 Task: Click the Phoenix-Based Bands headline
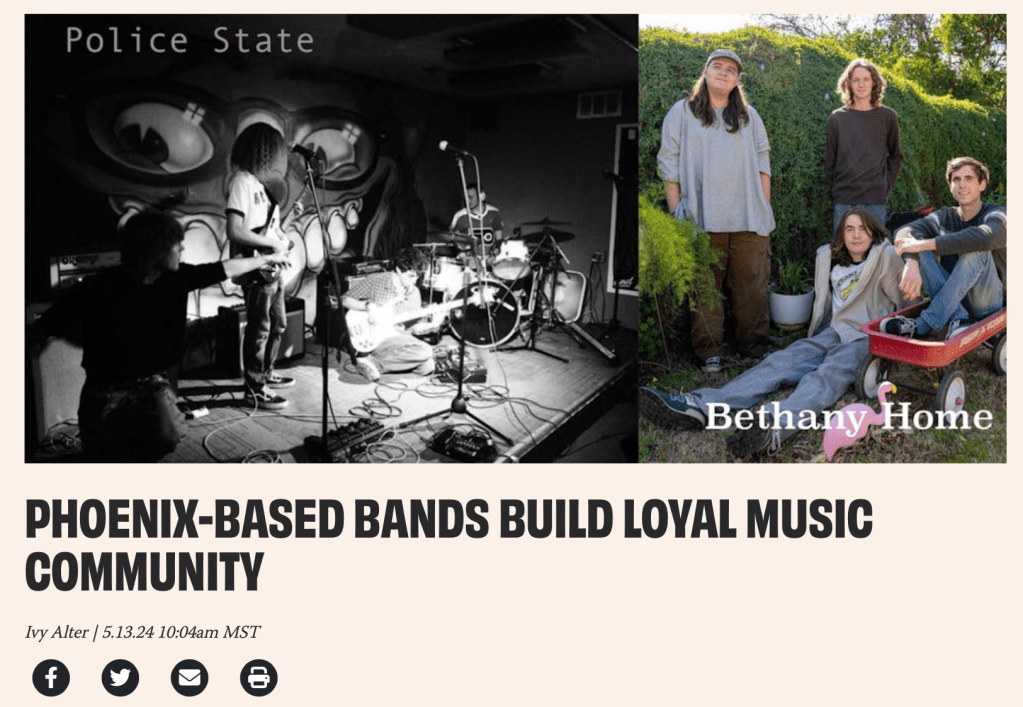[x=449, y=545]
